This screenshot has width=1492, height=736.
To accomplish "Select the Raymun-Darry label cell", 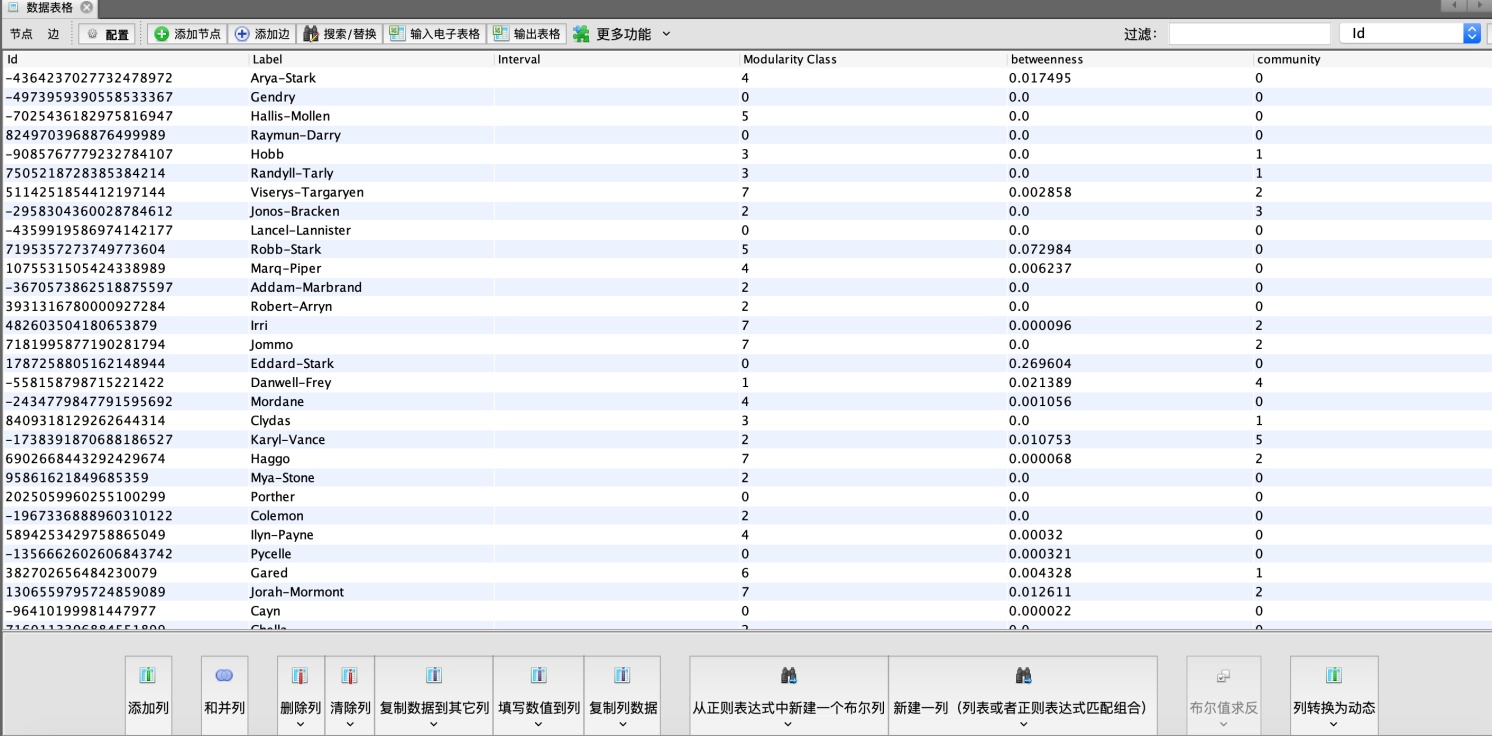I will (x=295, y=135).
